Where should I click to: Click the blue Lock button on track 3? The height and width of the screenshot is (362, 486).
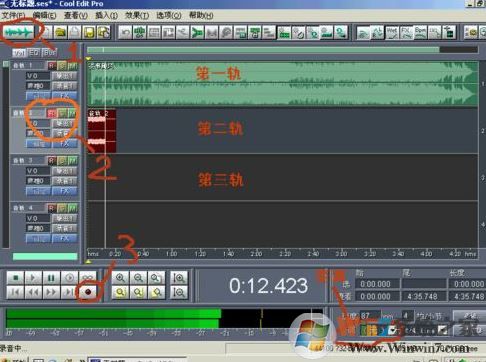click(38, 191)
